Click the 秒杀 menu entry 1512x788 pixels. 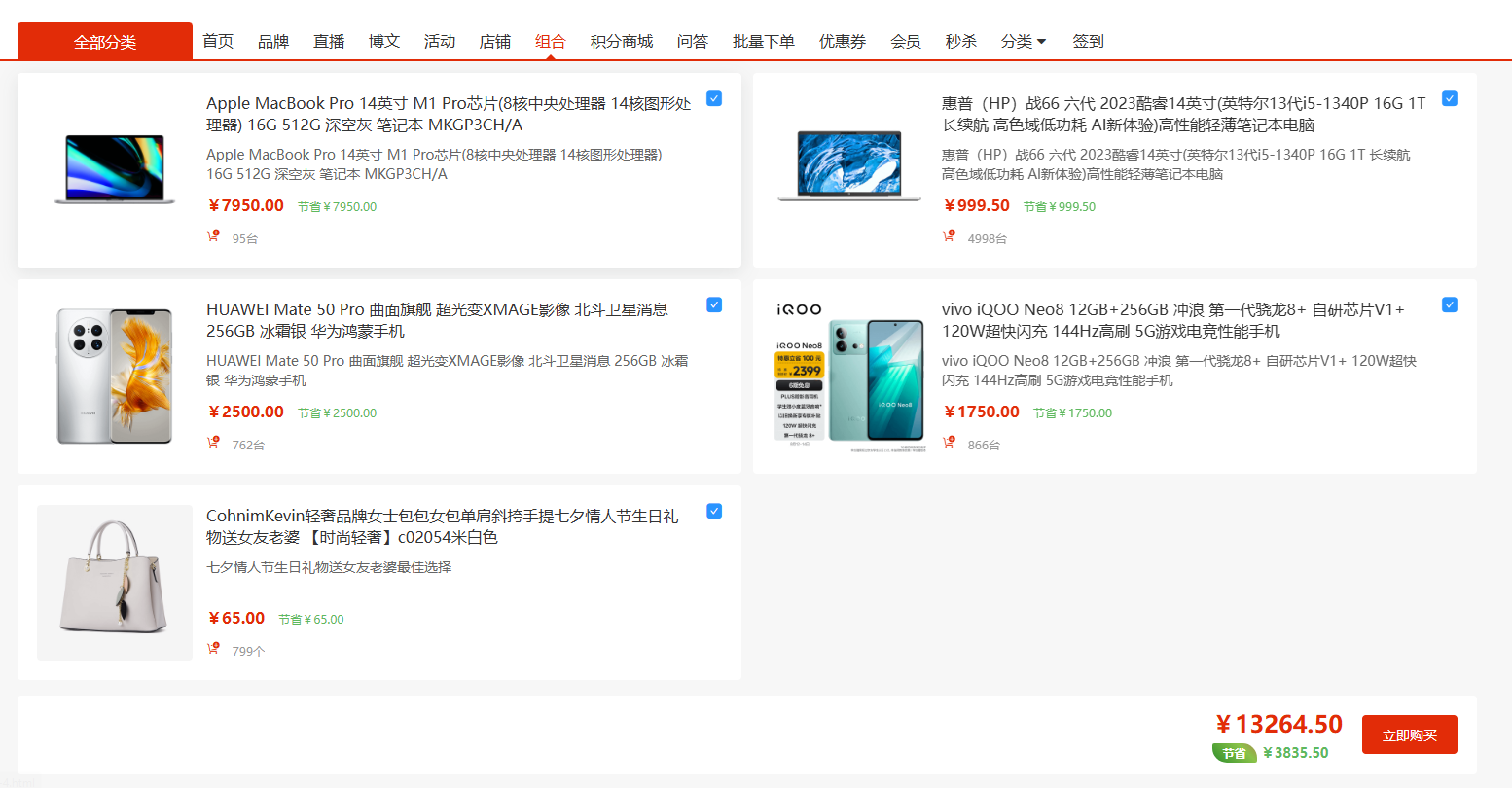pyautogui.click(x=959, y=41)
